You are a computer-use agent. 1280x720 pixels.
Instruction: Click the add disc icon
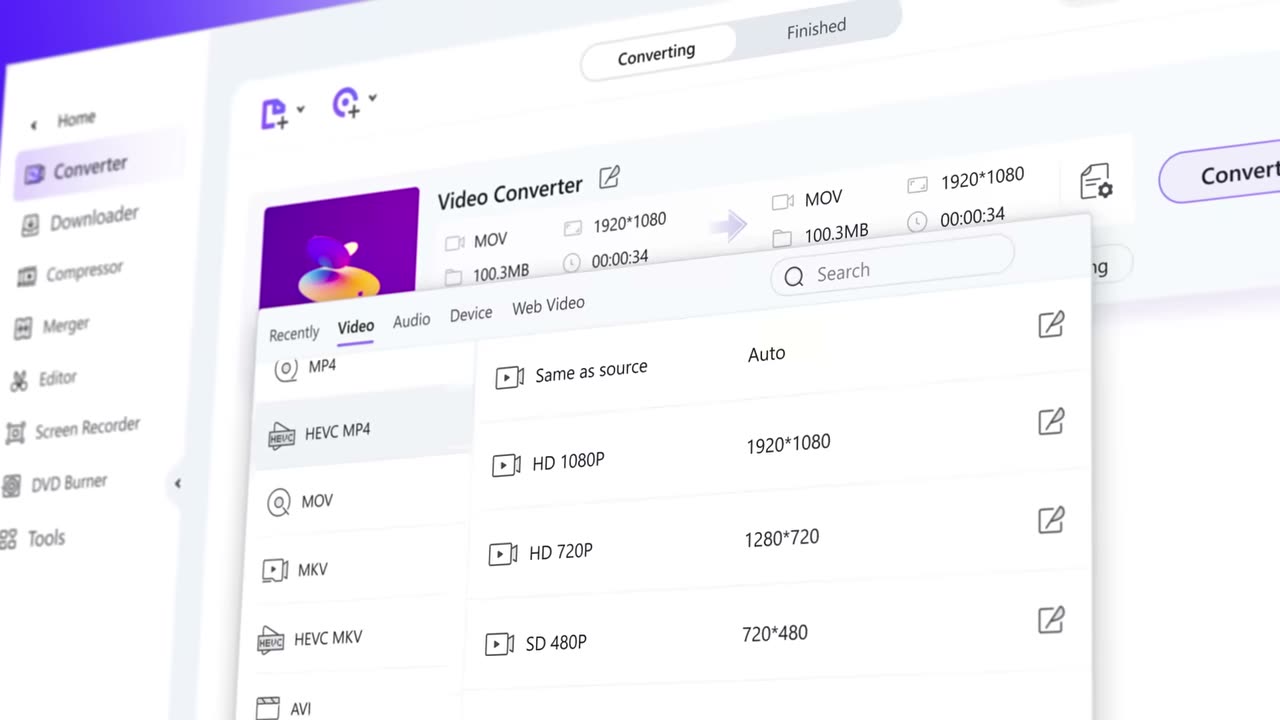click(346, 103)
